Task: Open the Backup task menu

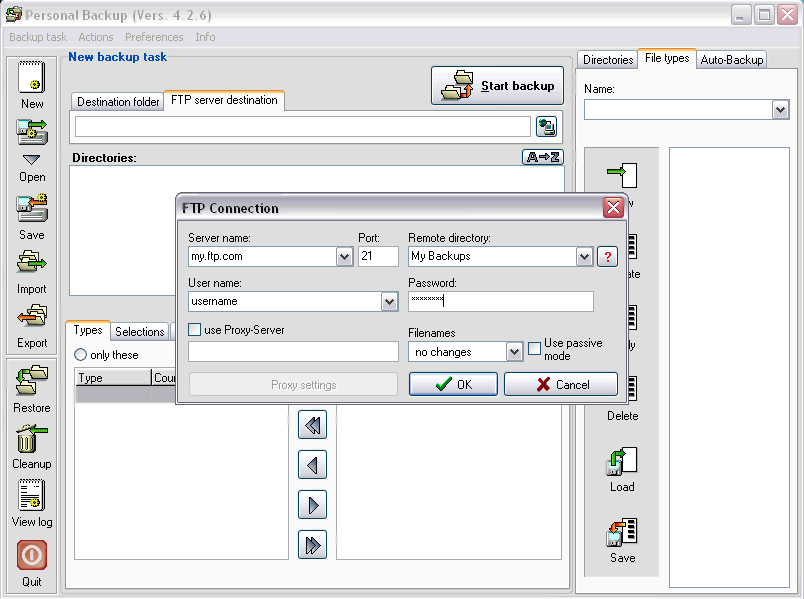Action: pos(38,37)
